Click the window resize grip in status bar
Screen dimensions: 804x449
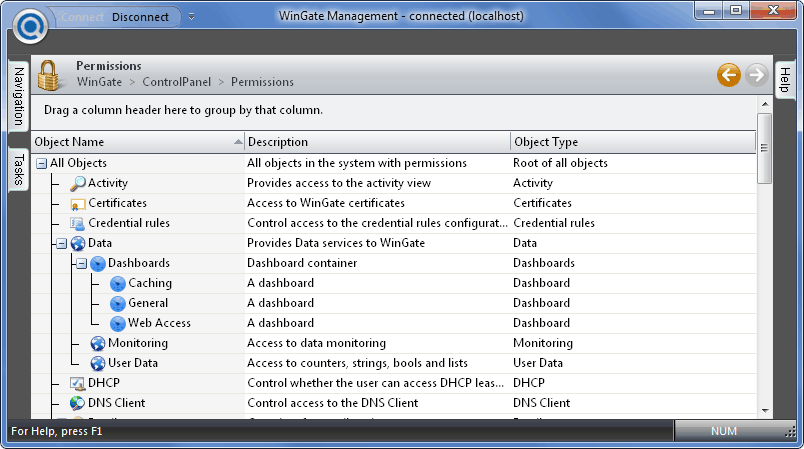tap(790, 433)
